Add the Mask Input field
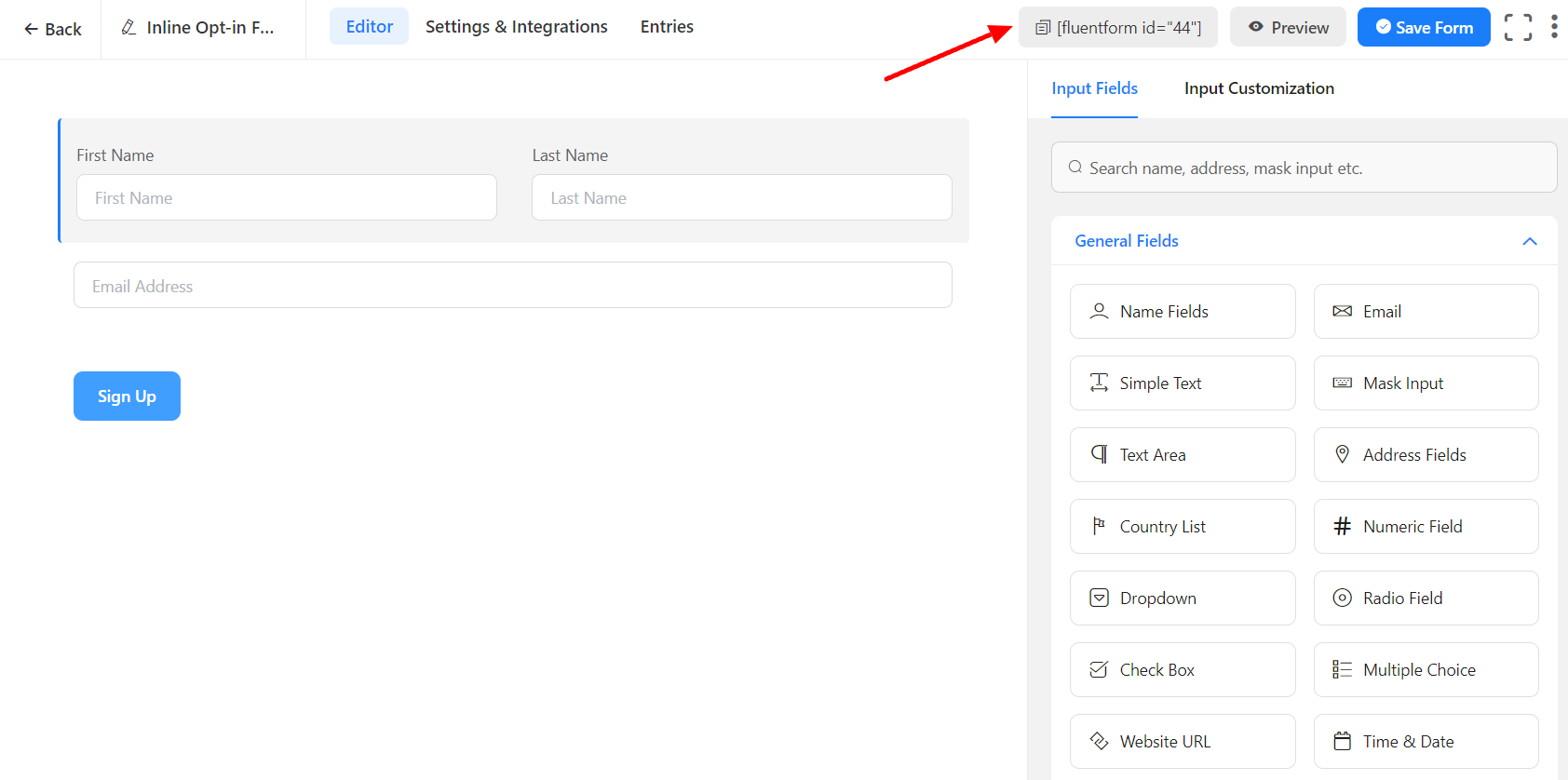Image resolution: width=1568 pixels, height=780 pixels. pos(1426,383)
